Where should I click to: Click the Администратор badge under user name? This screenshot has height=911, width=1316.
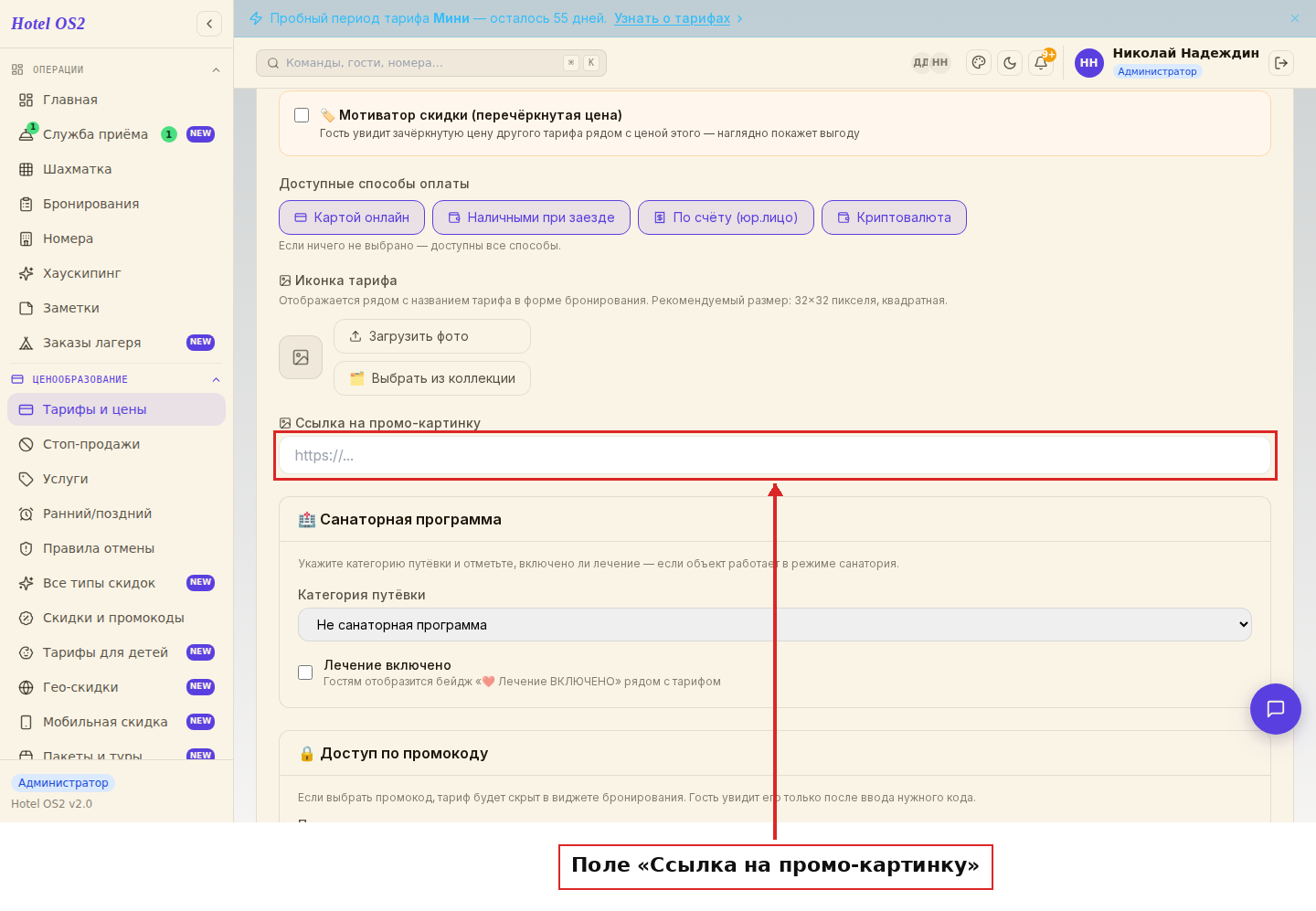[x=1157, y=71]
